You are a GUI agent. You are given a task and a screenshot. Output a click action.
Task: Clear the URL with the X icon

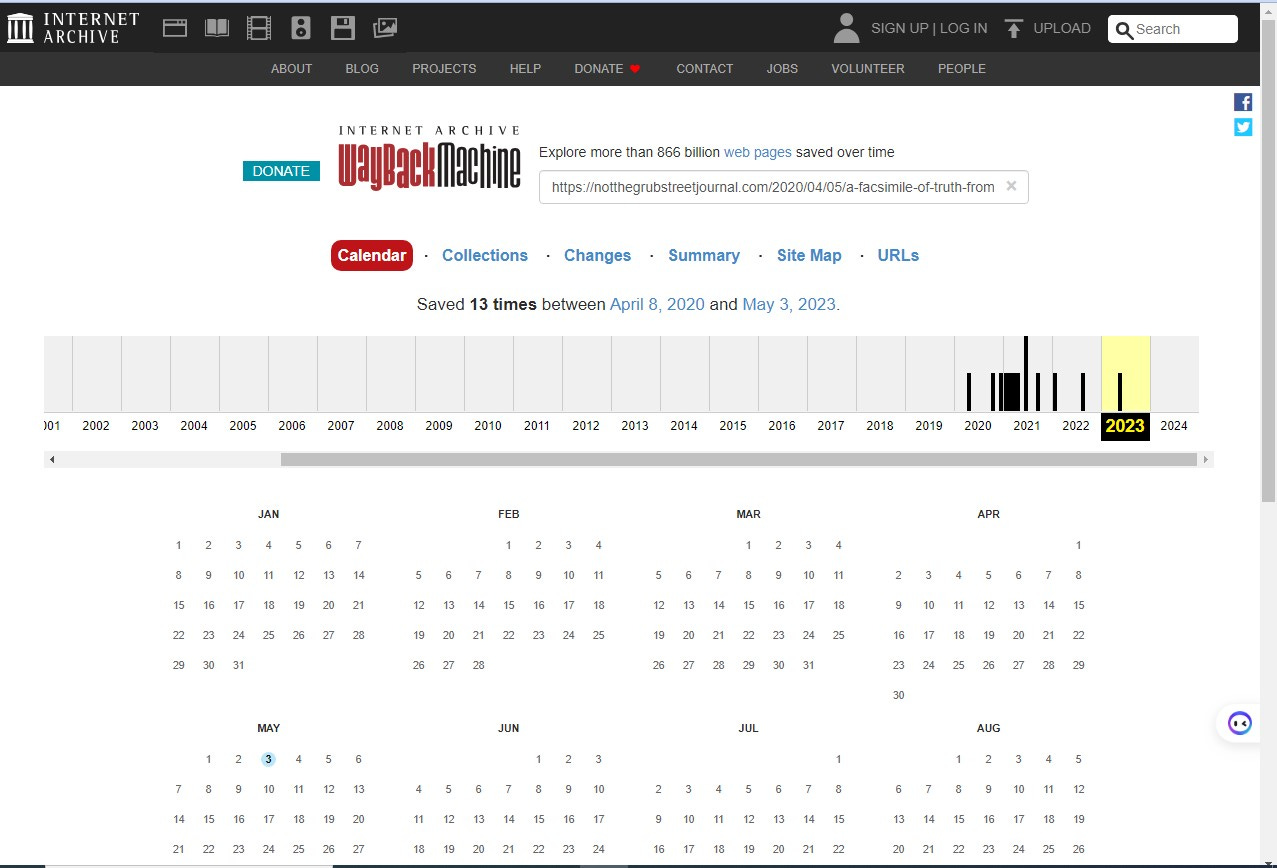[x=1011, y=186]
